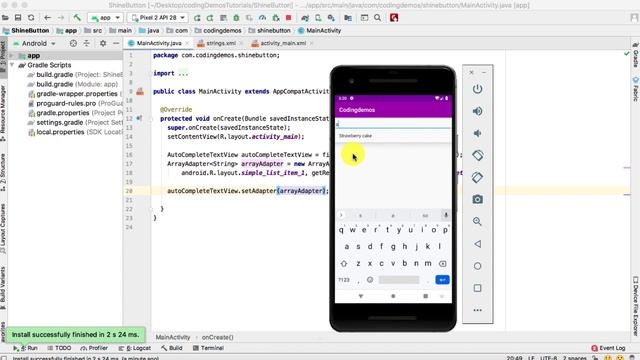The height and width of the screenshot is (360, 640).
Task: Click codingdemos in the breadcrumb bar
Action: point(218,31)
